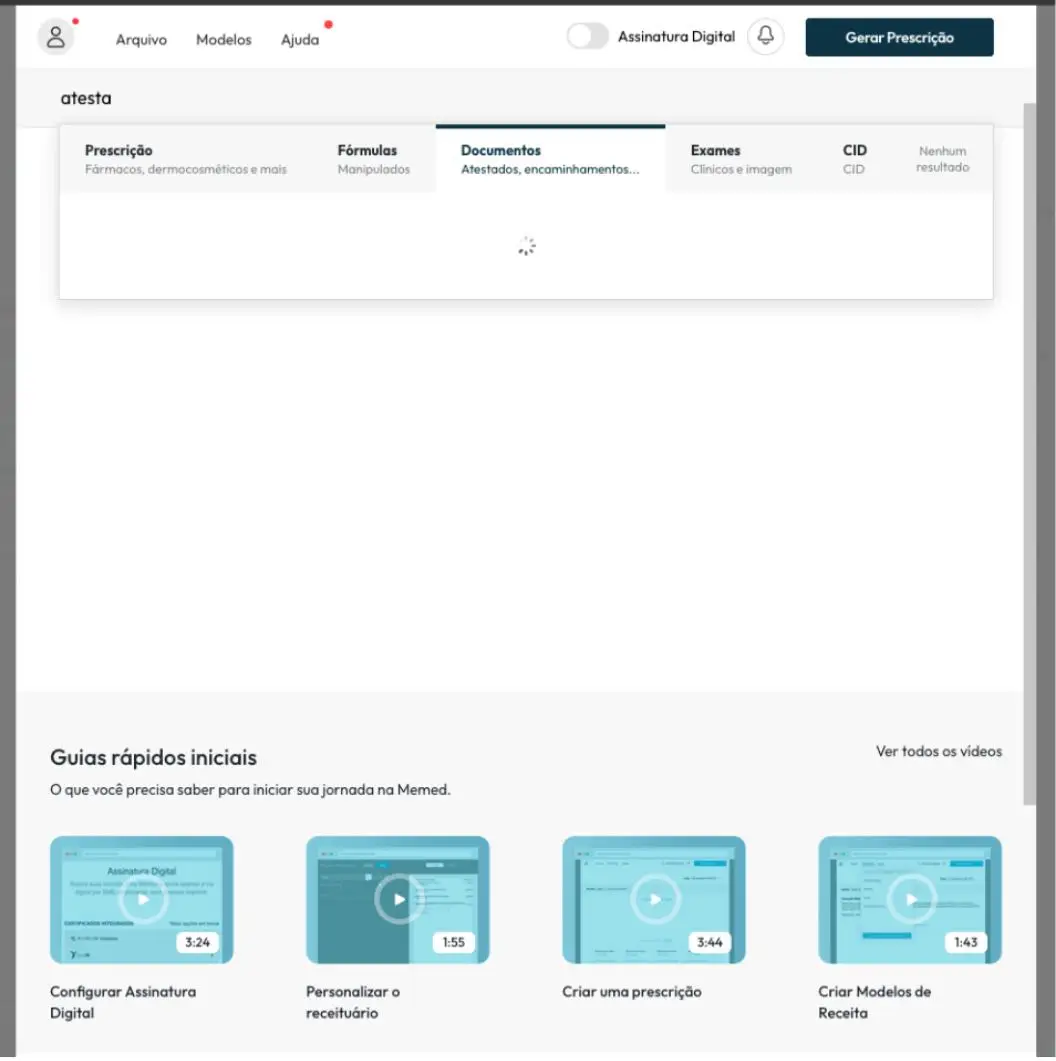
Task: Play the Criar uma prescrição video
Action: click(x=654, y=899)
